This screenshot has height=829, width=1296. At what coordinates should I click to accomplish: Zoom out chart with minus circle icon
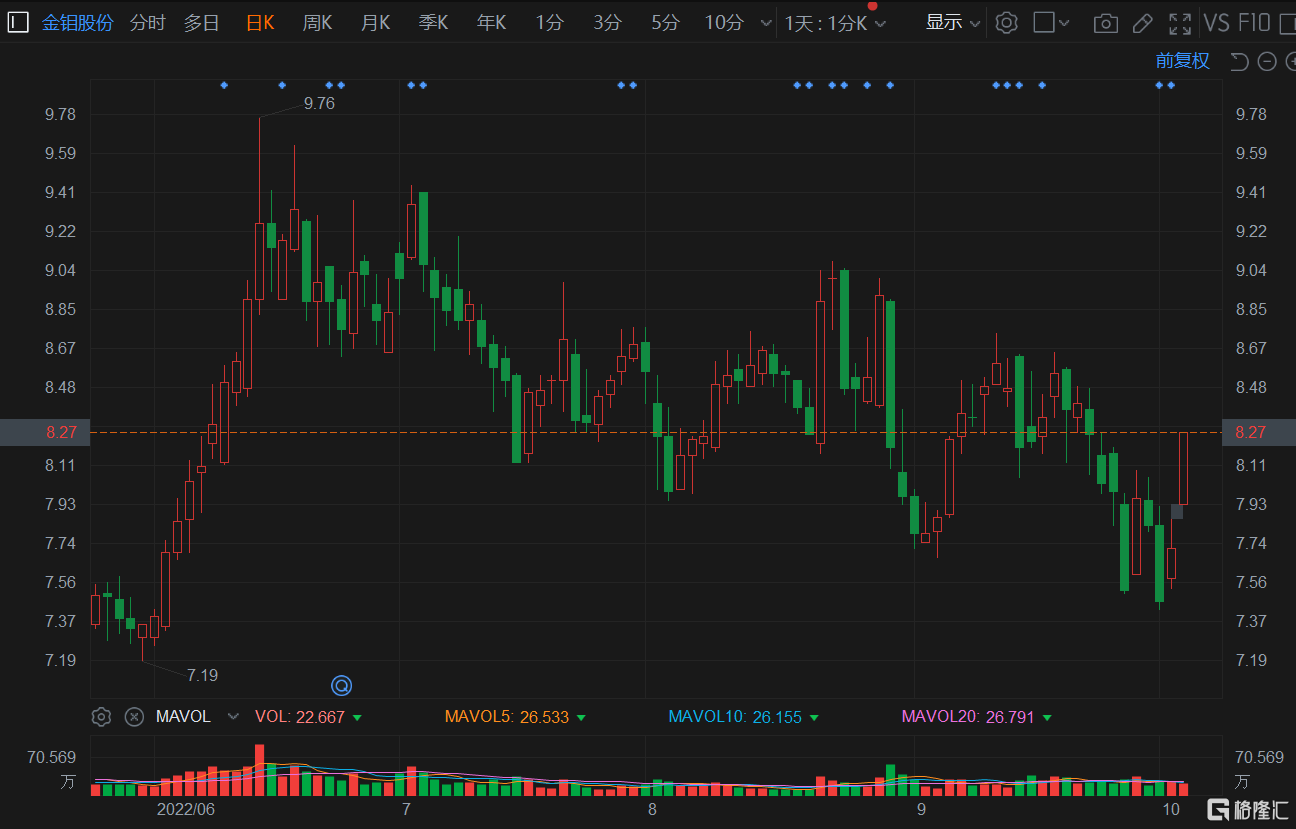[x=1267, y=62]
